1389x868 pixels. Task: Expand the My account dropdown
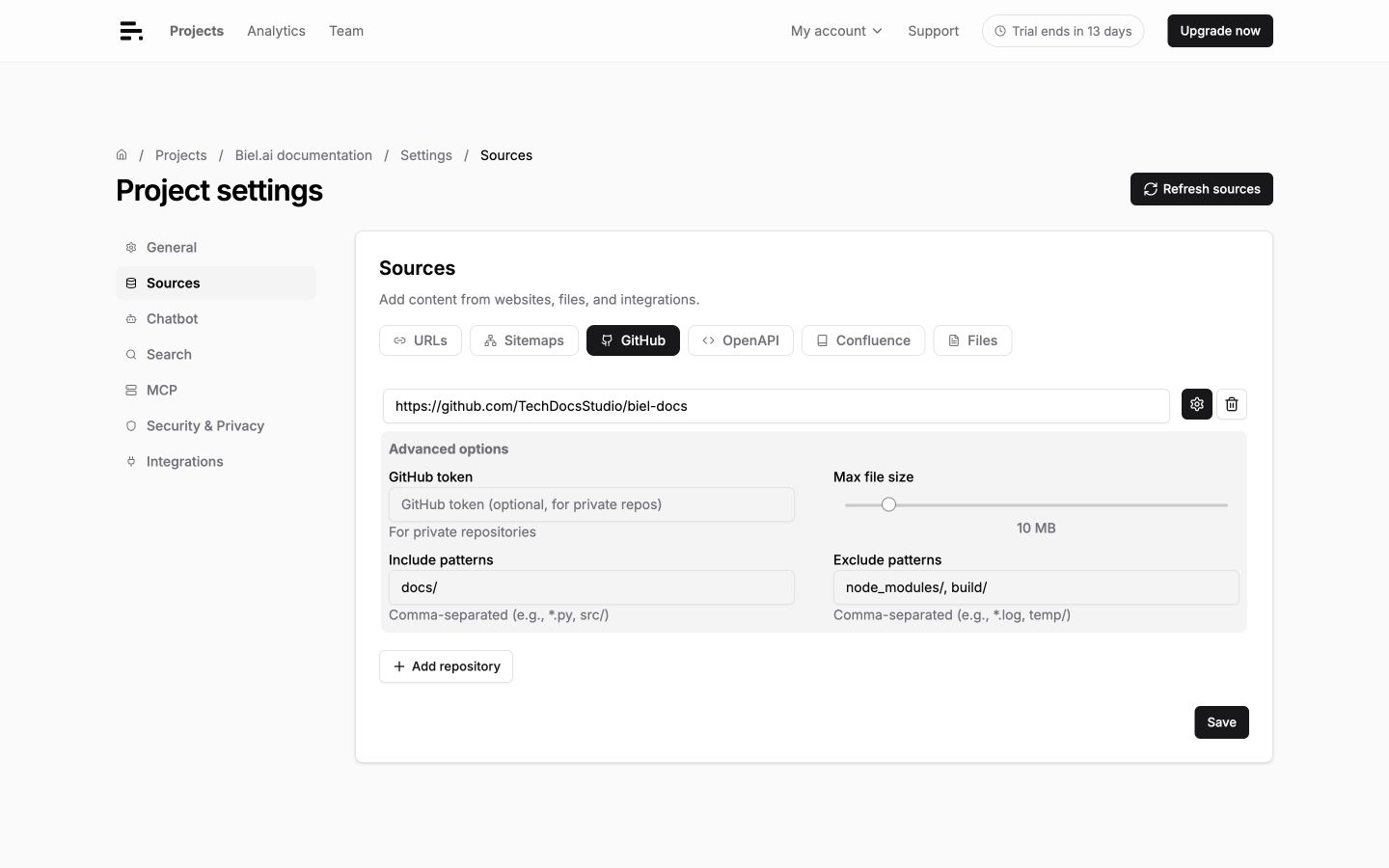[x=836, y=31]
